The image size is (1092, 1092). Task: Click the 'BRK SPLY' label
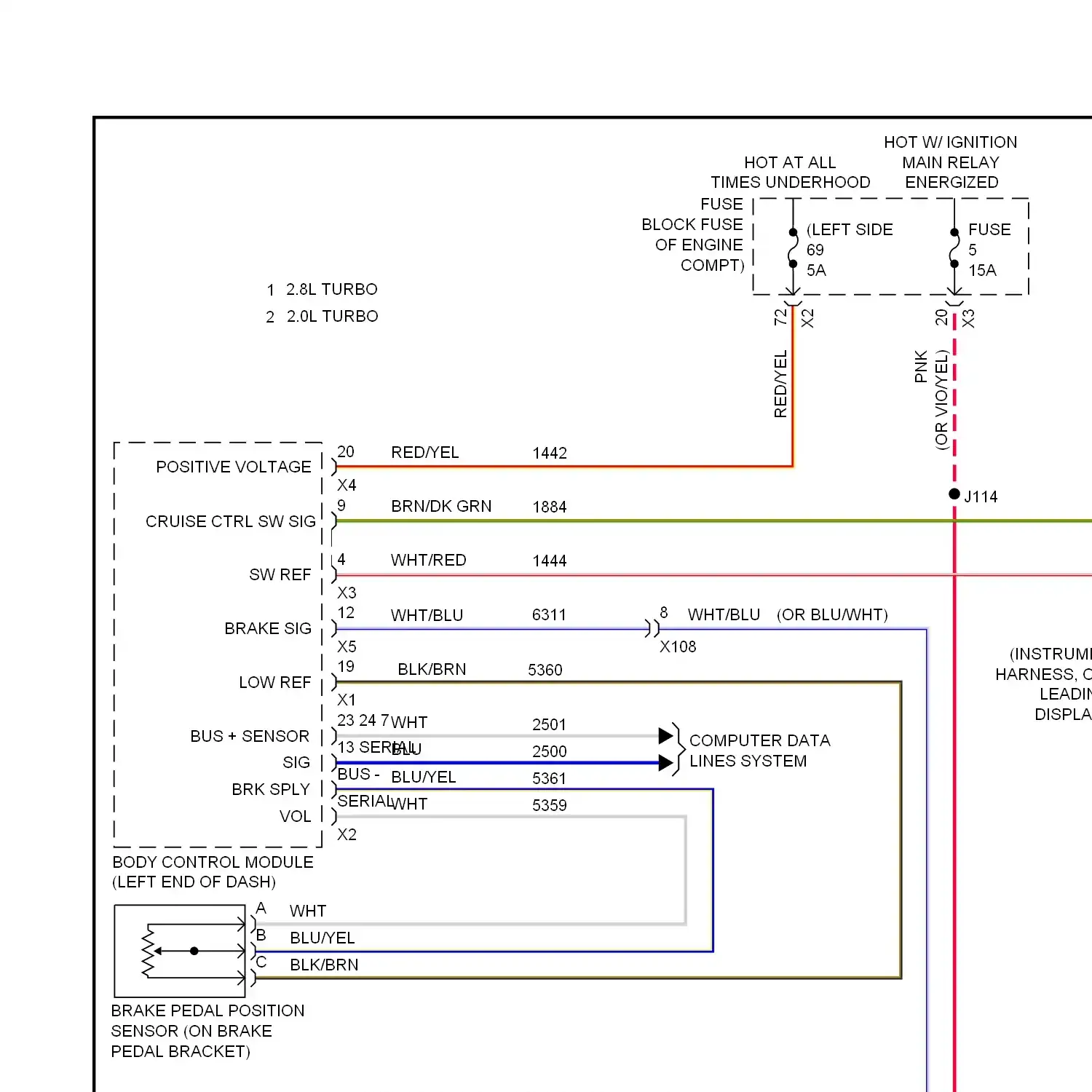(x=271, y=789)
